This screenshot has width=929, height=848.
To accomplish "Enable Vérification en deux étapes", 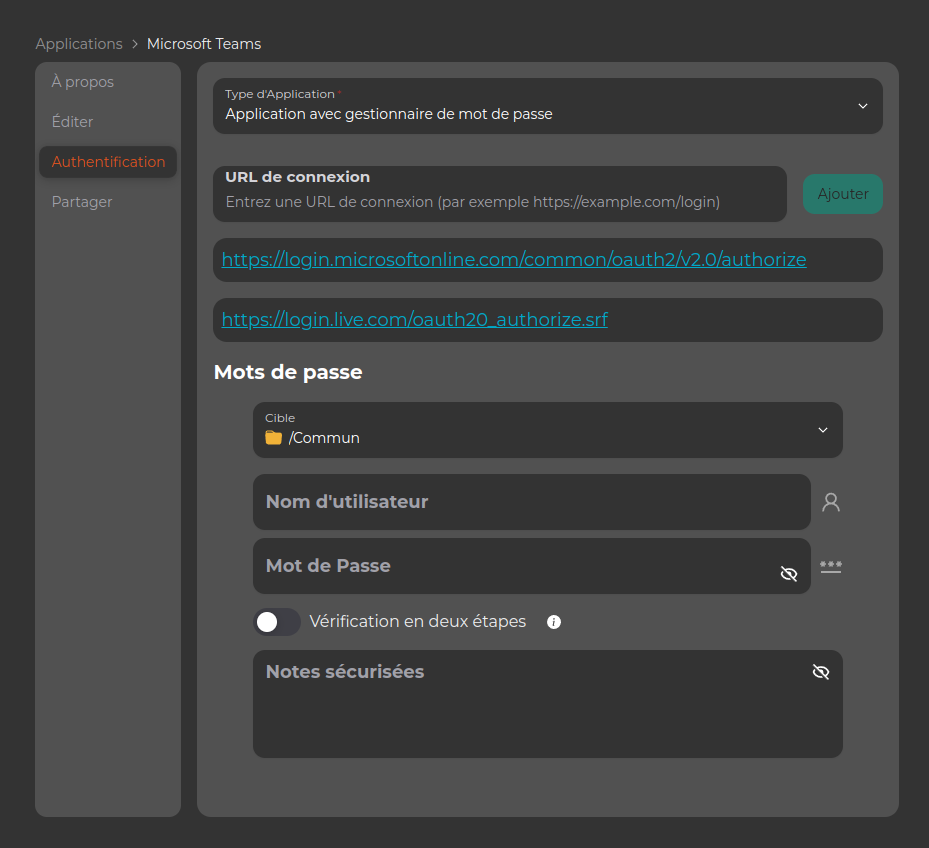I will click(x=277, y=622).
